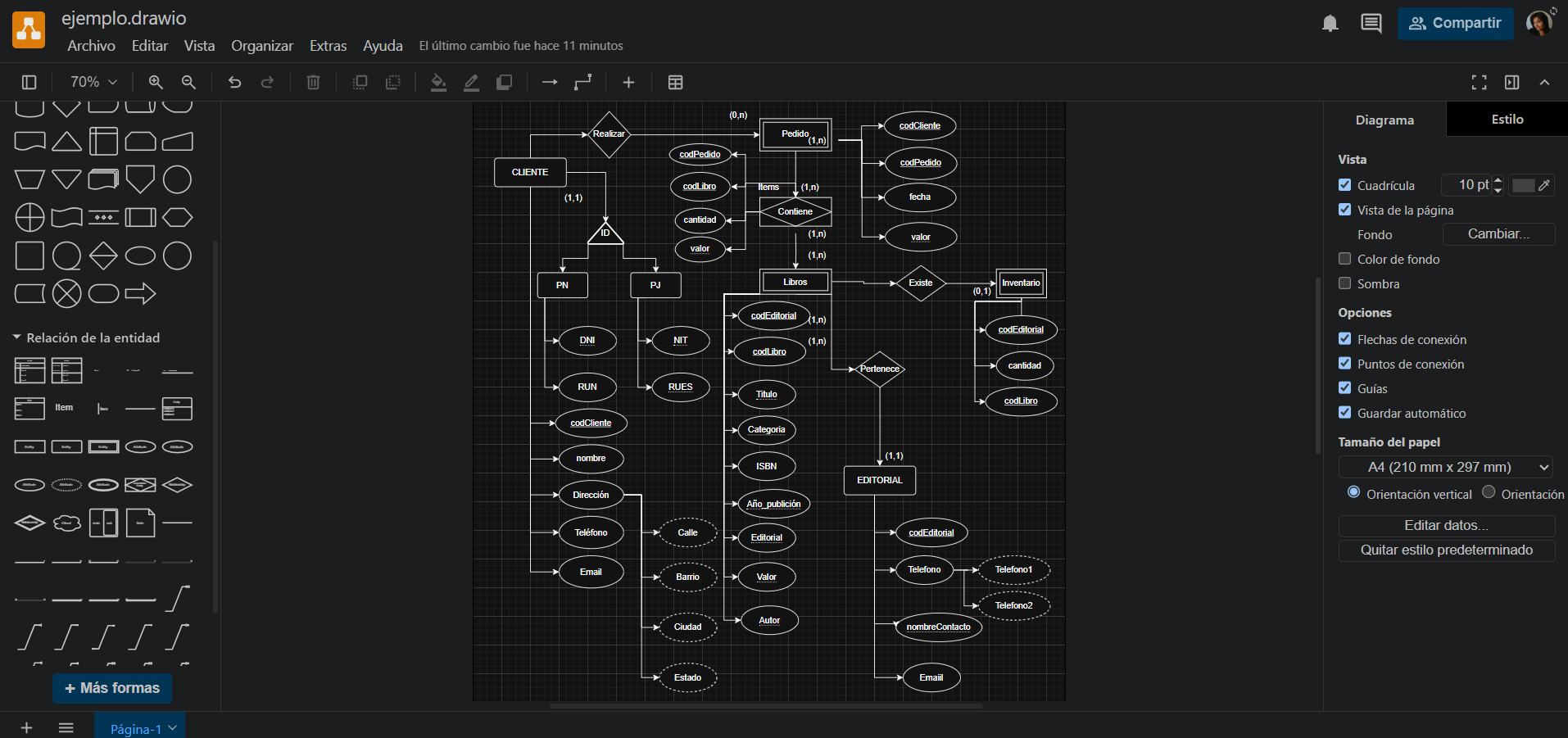Open the Archivo menu
This screenshot has width=1568, height=738.
coord(91,46)
